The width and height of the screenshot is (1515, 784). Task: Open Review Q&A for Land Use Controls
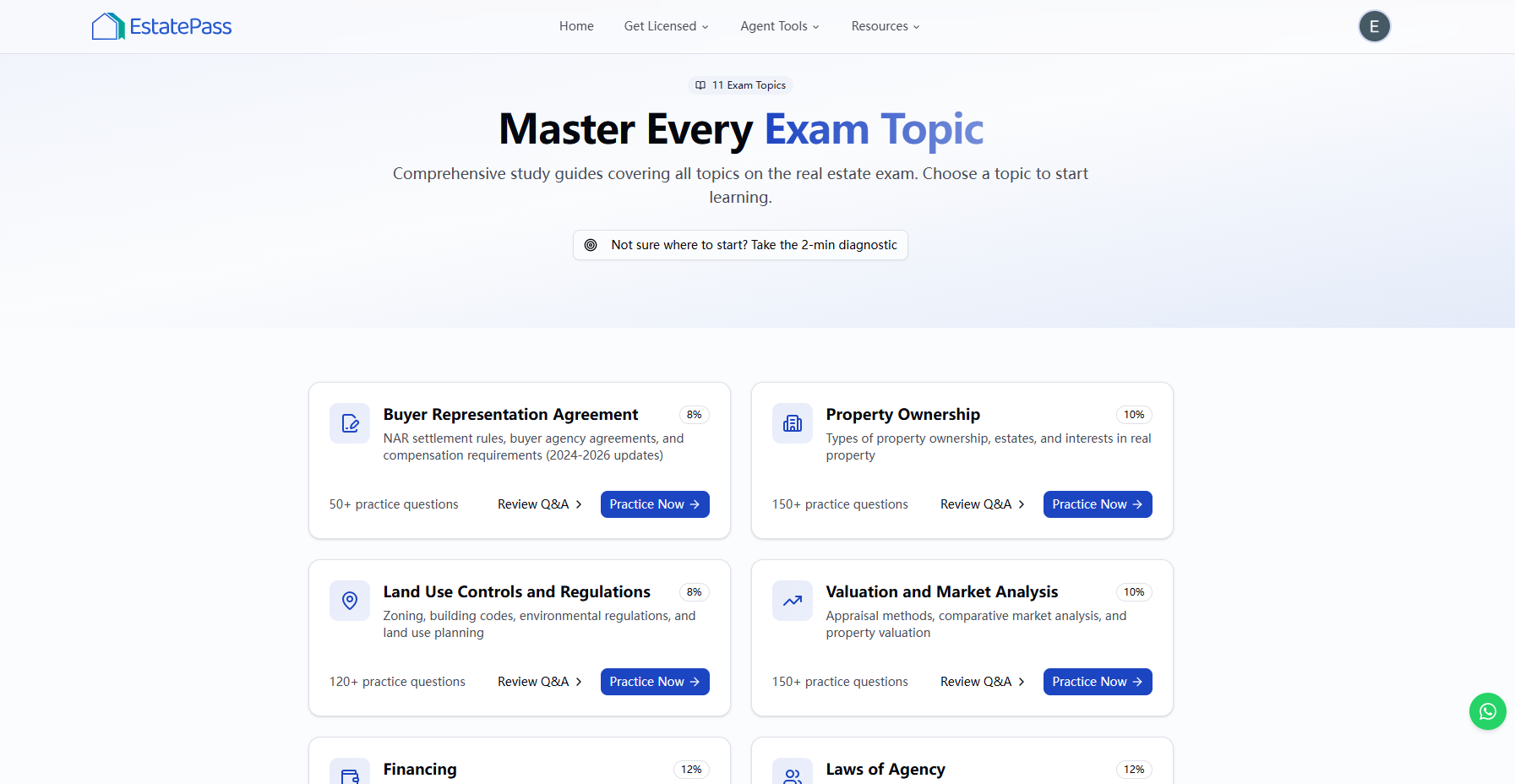tap(539, 682)
